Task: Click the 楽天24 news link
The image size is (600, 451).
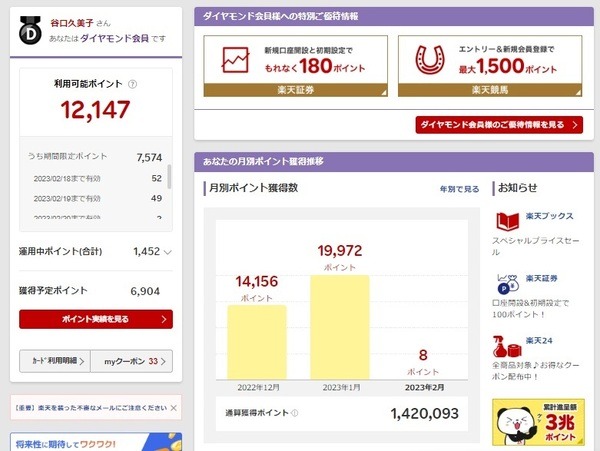Action: (539, 340)
